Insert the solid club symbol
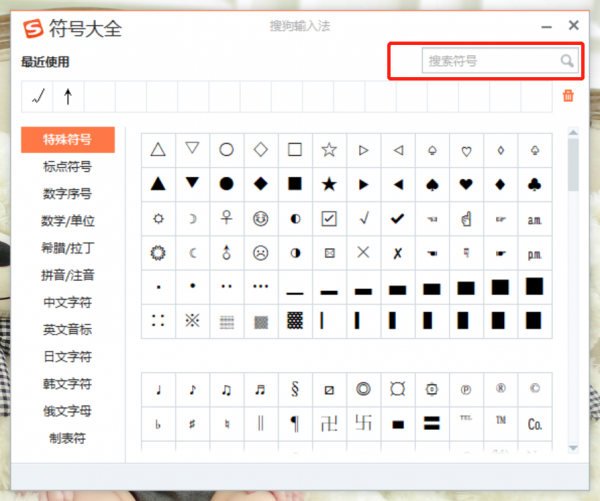600x501 pixels. pyautogui.click(x=535, y=184)
